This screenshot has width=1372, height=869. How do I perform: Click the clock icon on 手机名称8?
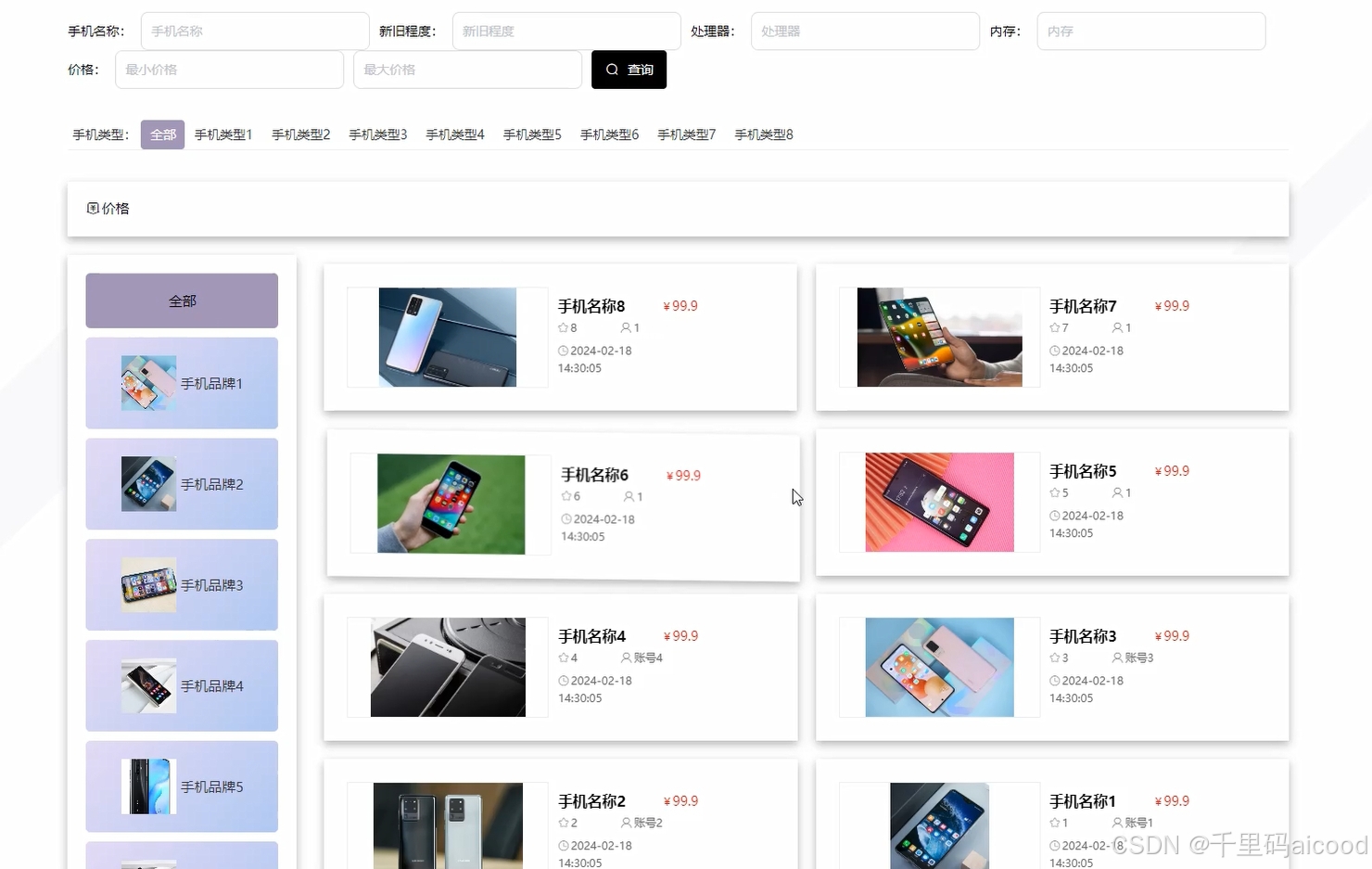click(x=564, y=351)
